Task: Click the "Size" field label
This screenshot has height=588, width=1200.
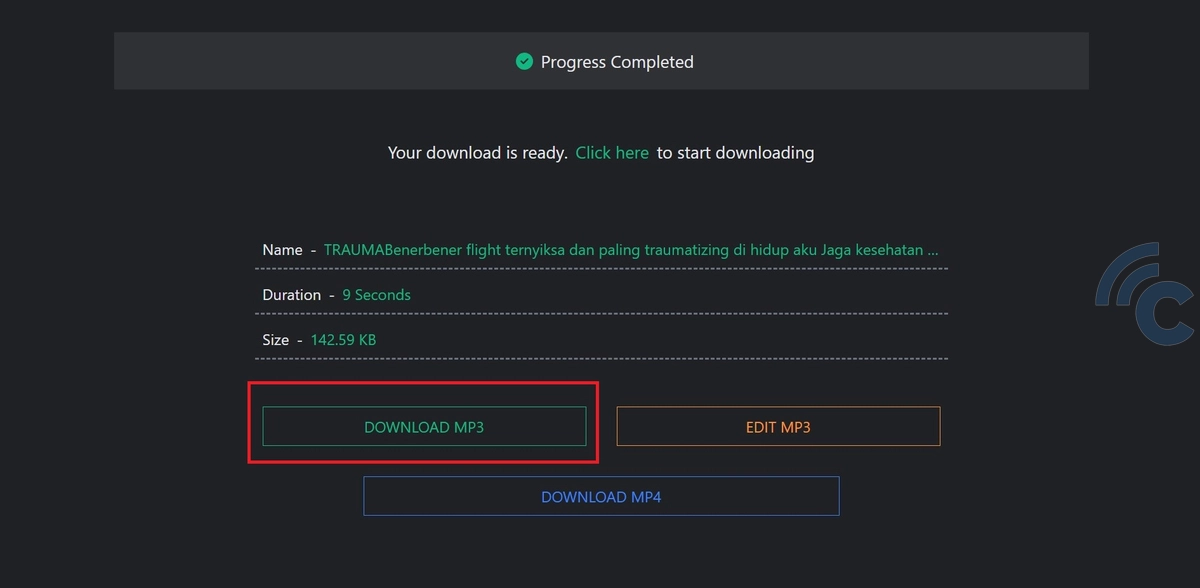Action: click(275, 340)
